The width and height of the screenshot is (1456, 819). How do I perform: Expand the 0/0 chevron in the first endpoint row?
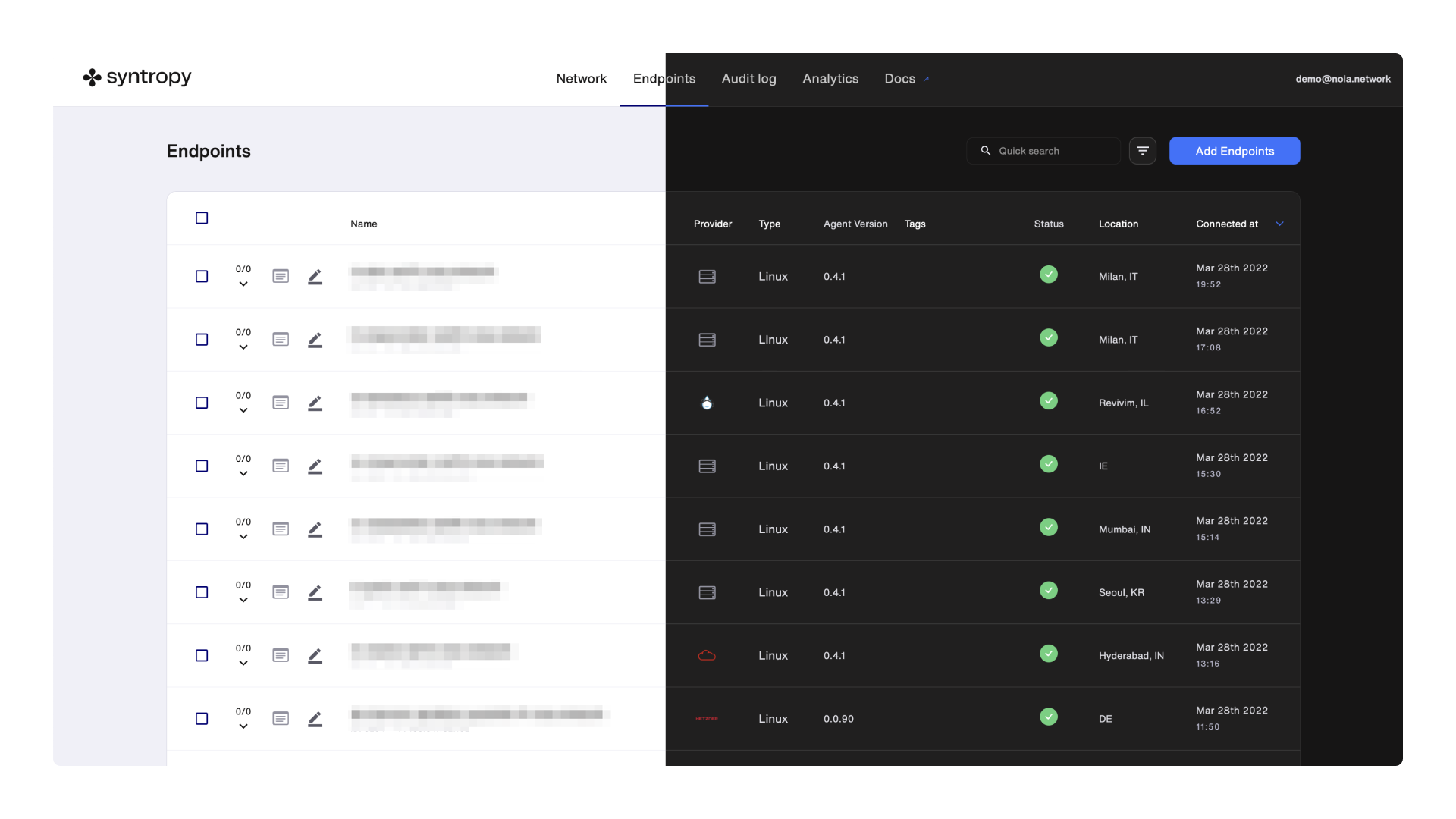(x=243, y=284)
